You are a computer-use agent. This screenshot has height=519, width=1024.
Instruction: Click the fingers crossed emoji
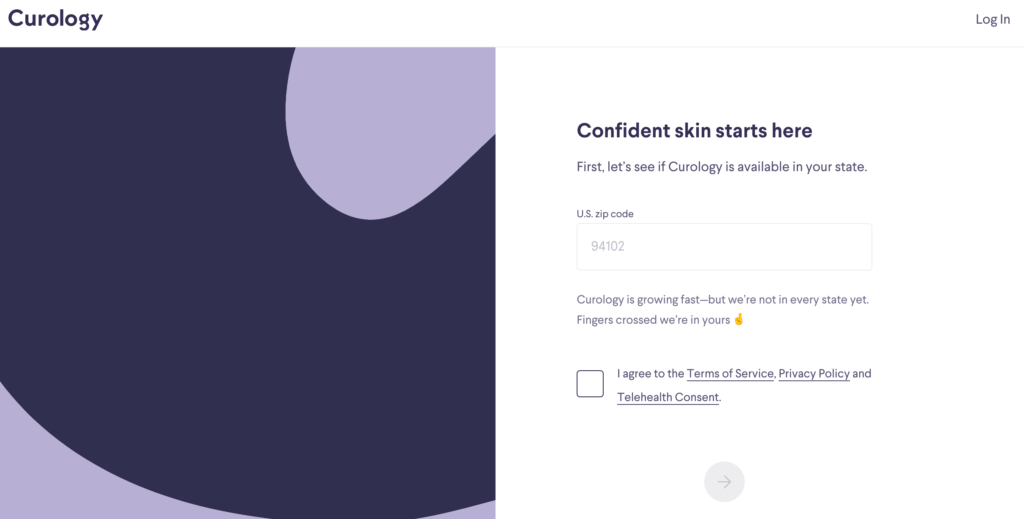739,319
